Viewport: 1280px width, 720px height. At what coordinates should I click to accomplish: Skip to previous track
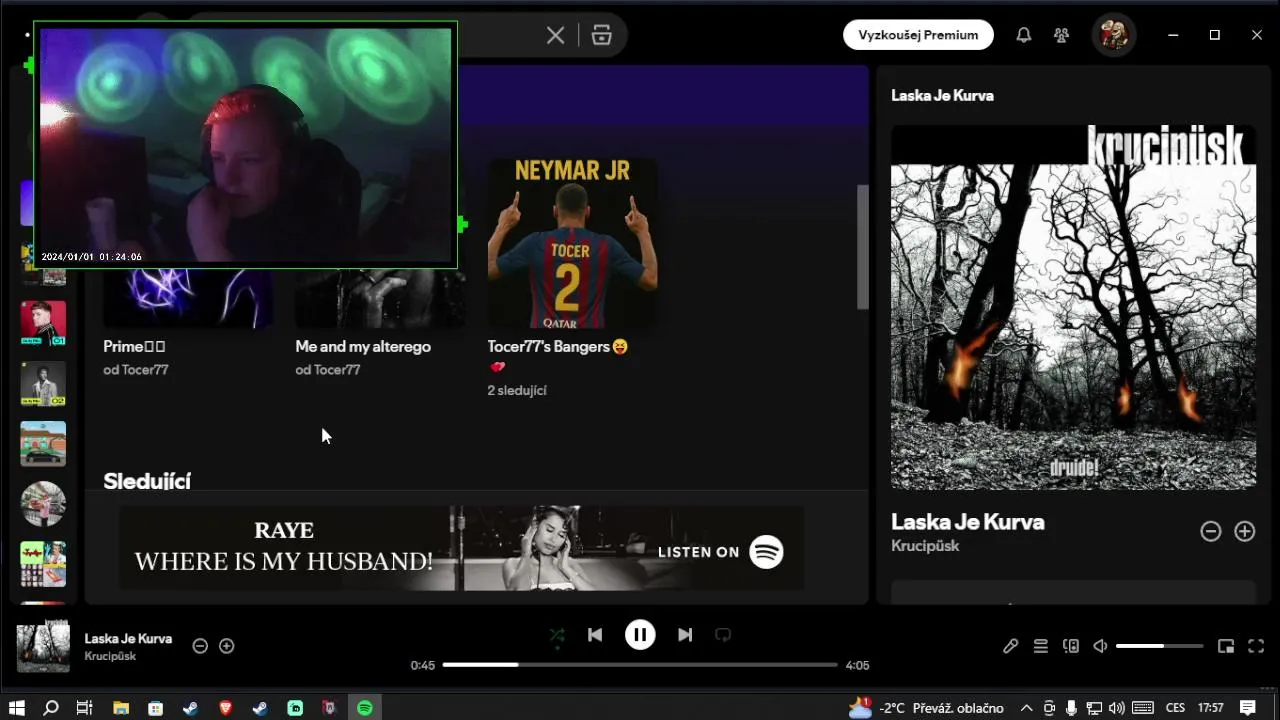[595, 635]
